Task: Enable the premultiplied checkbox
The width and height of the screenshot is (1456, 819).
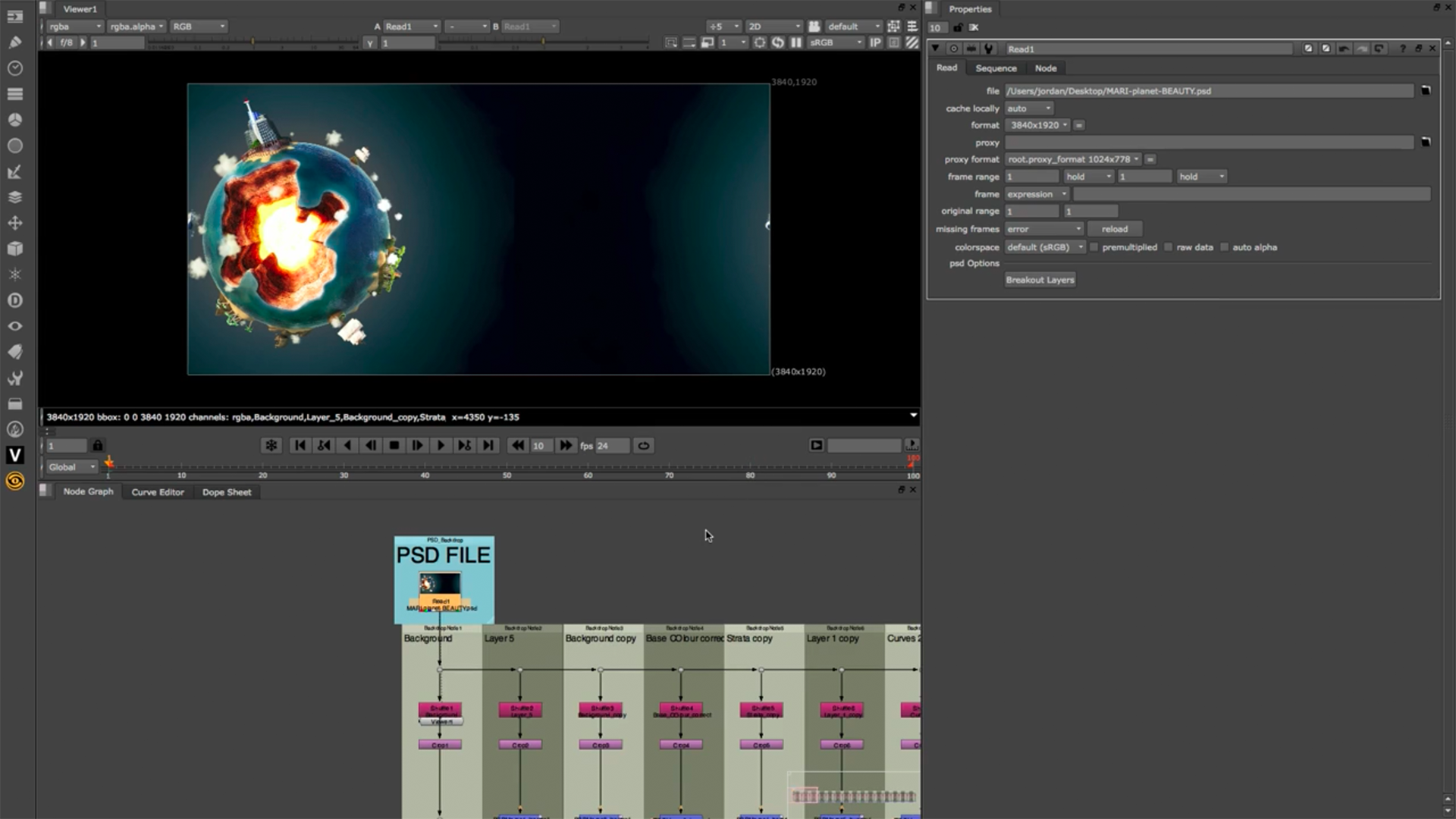Action: [1094, 247]
